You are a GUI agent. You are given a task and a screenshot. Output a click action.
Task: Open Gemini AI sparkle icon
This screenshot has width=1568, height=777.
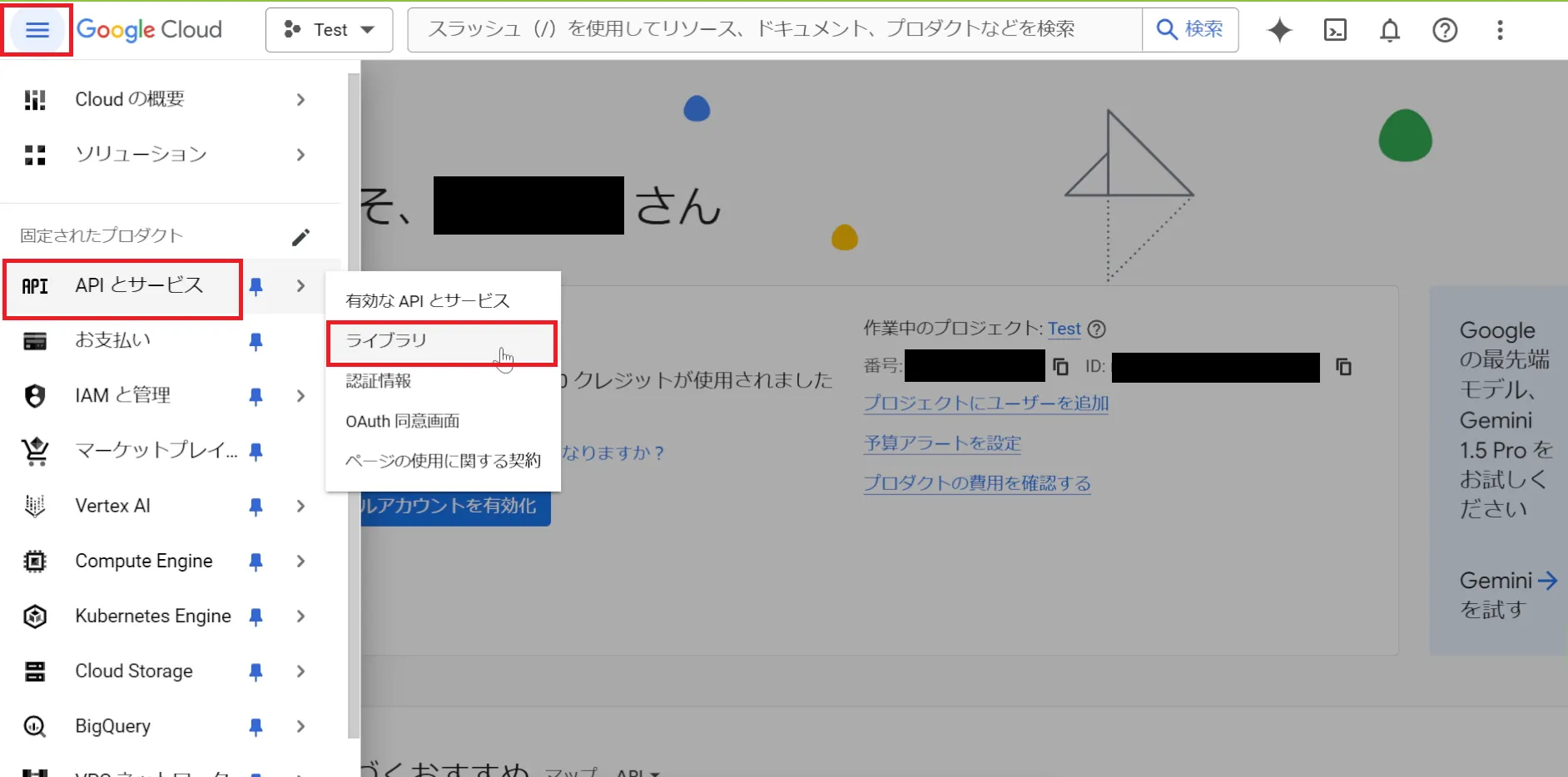click(1280, 30)
